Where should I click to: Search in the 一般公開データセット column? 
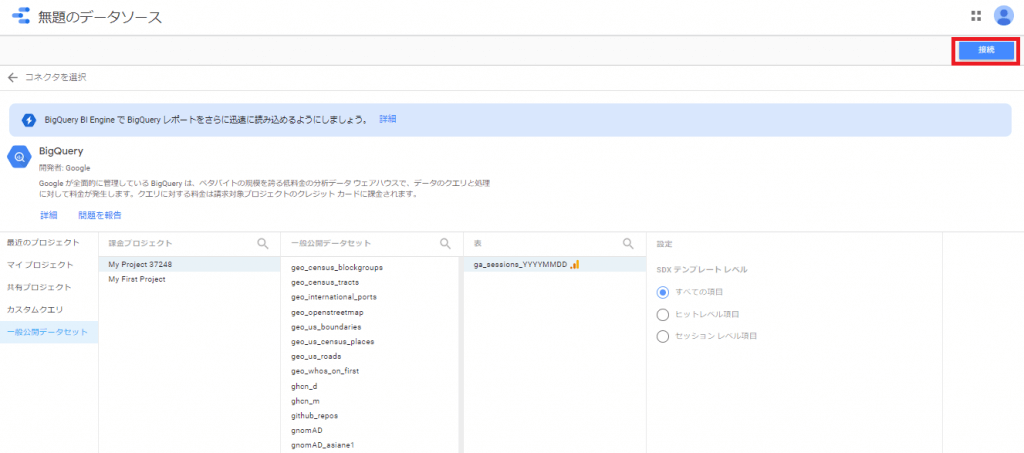pyautogui.click(x=445, y=243)
